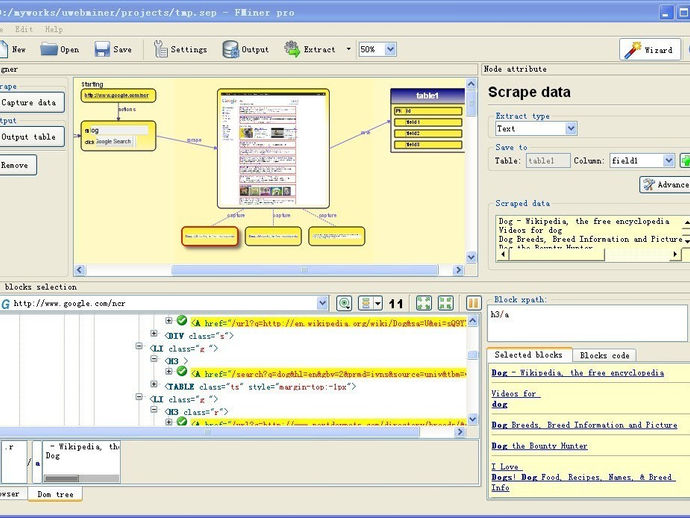
Task: Click the Remove button
Action: tap(17, 165)
